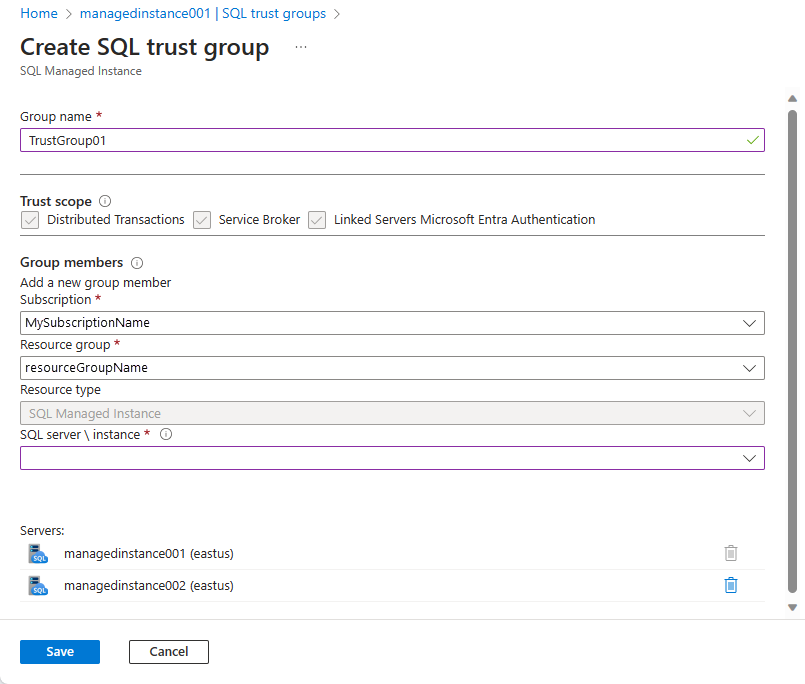The width and height of the screenshot is (805, 684).
Task: Click the Group members info icon
Action: pos(137,262)
